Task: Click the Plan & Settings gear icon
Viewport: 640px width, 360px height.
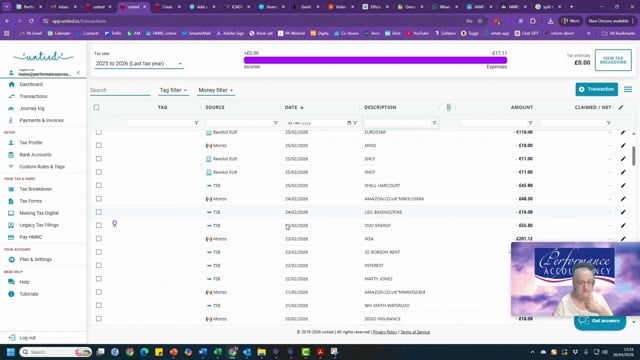Action: tap(11, 260)
